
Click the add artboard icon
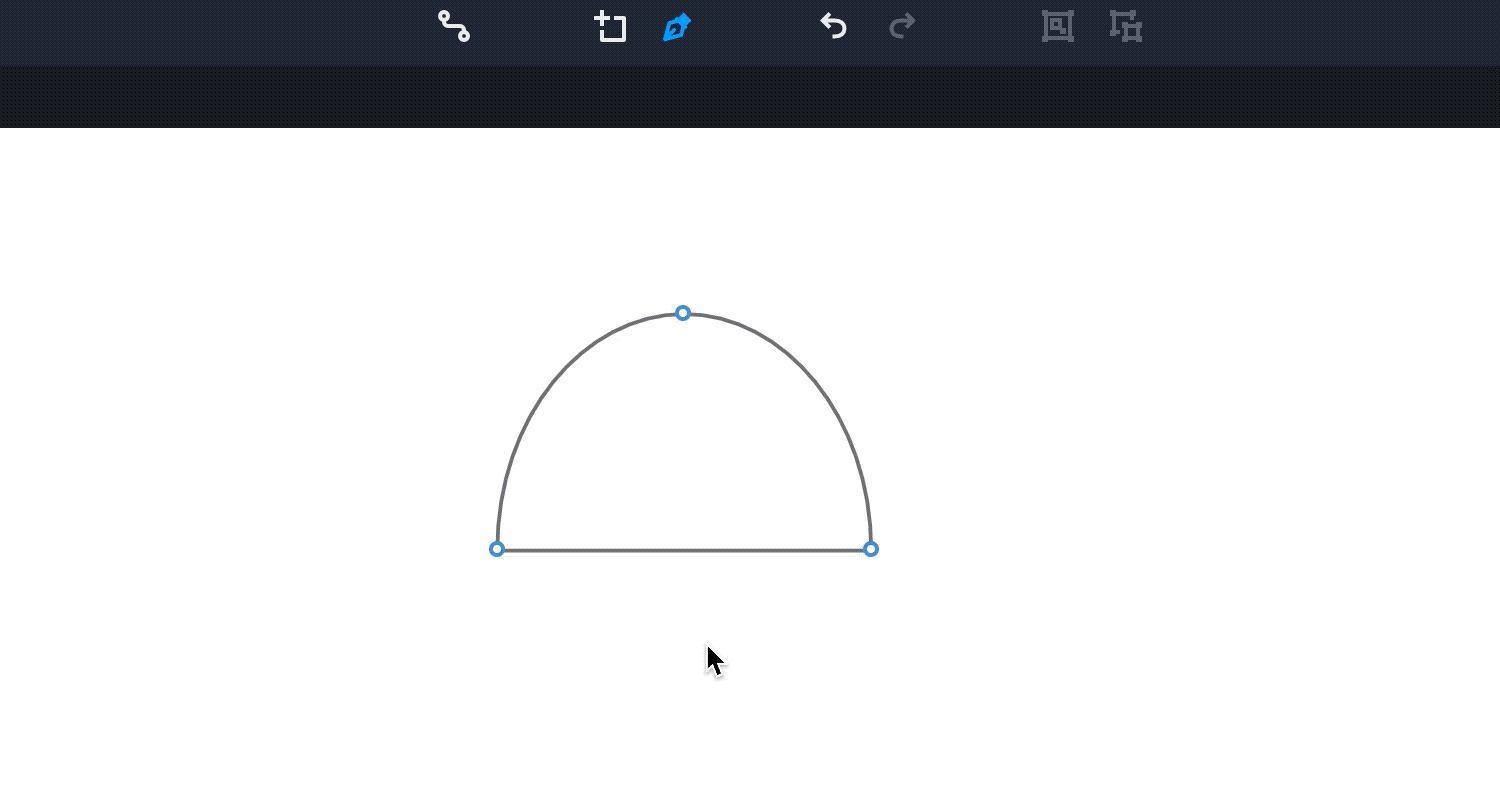click(610, 27)
